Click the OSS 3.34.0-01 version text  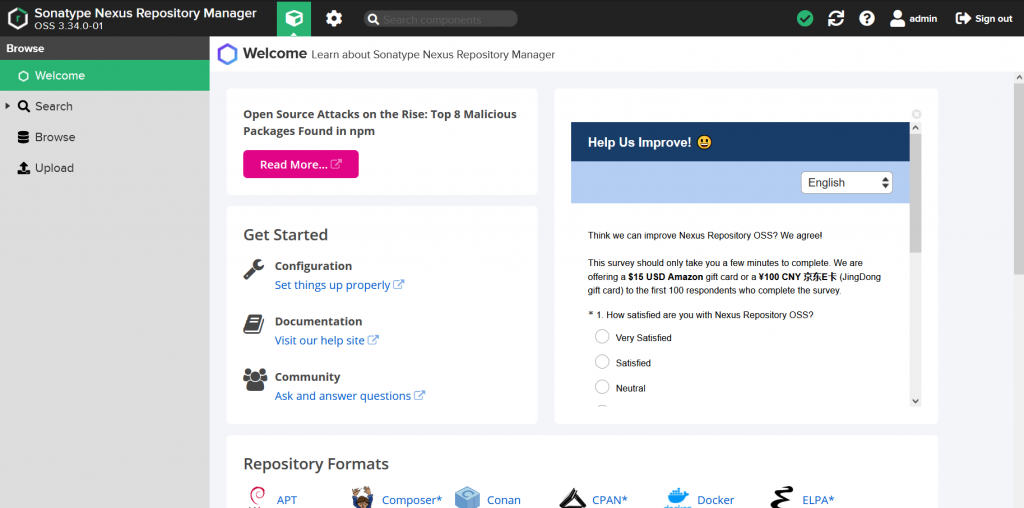click(x=69, y=26)
